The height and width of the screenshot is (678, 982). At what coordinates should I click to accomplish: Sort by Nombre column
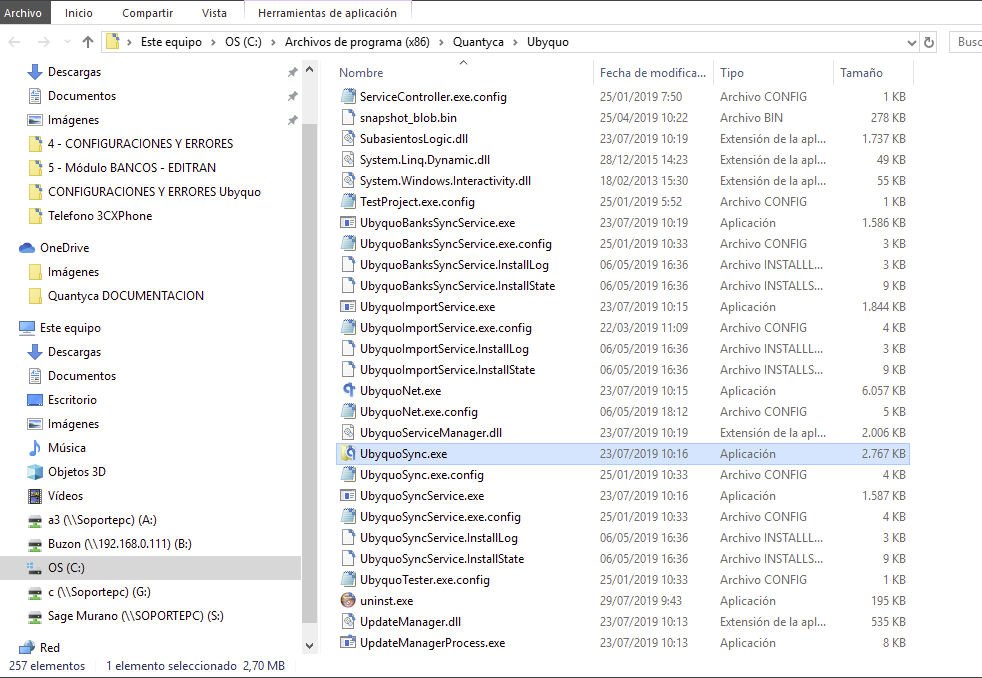click(x=463, y=73)
